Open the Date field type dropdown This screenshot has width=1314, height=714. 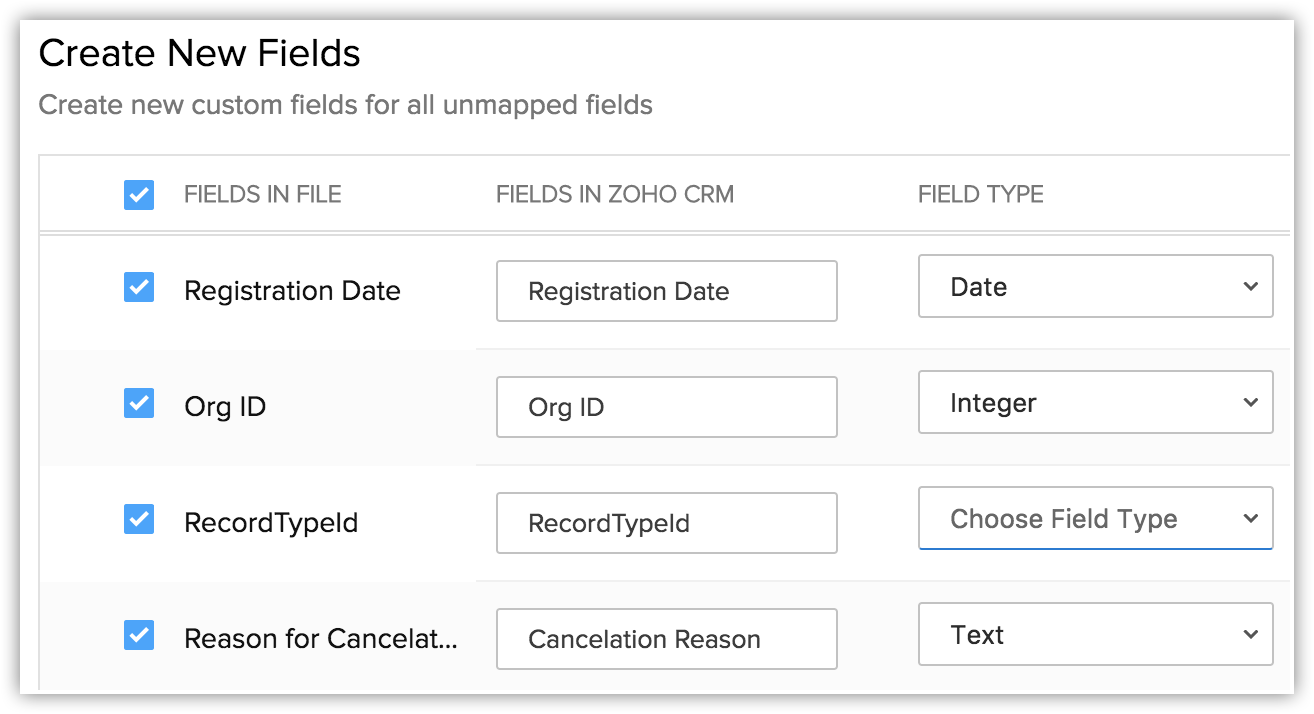[1094, 287]
